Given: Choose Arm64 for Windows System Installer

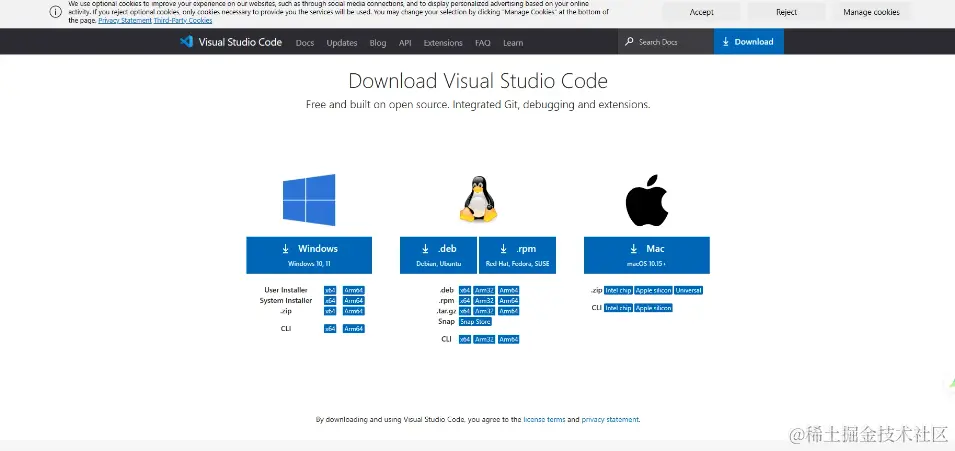Looking at the screenshot, I should coord(353,301).
